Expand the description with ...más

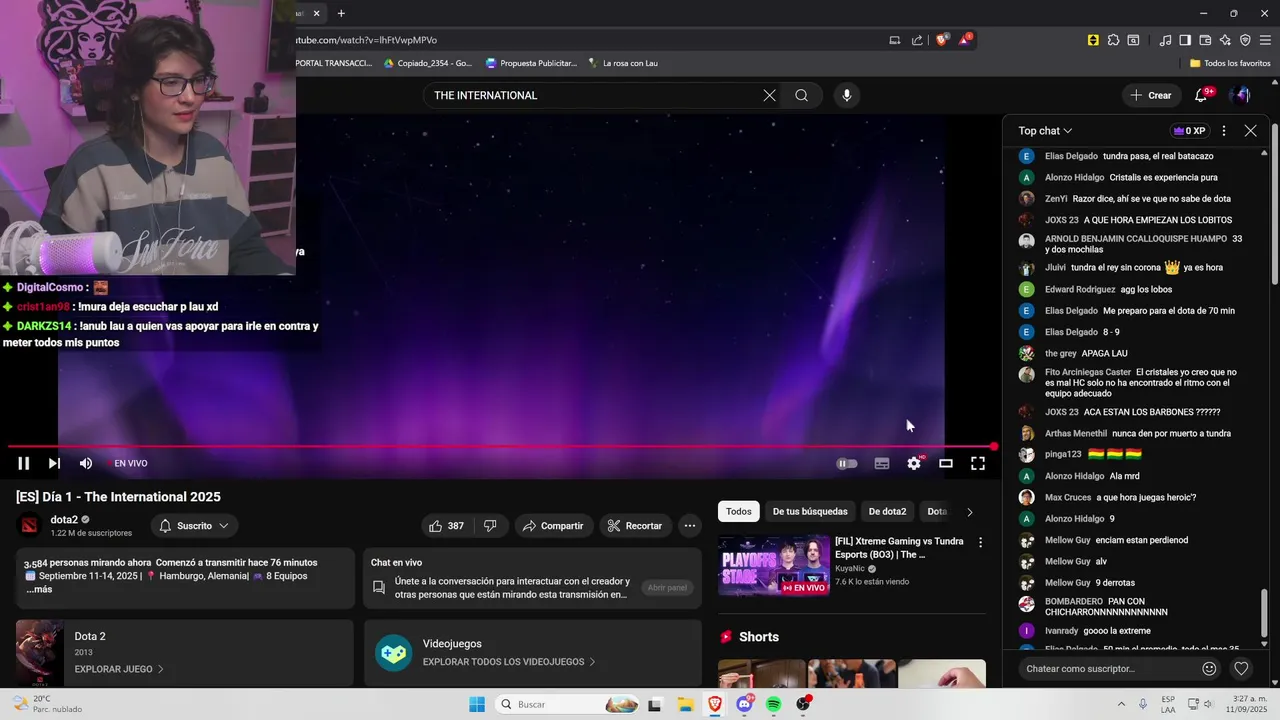point(38,590)
